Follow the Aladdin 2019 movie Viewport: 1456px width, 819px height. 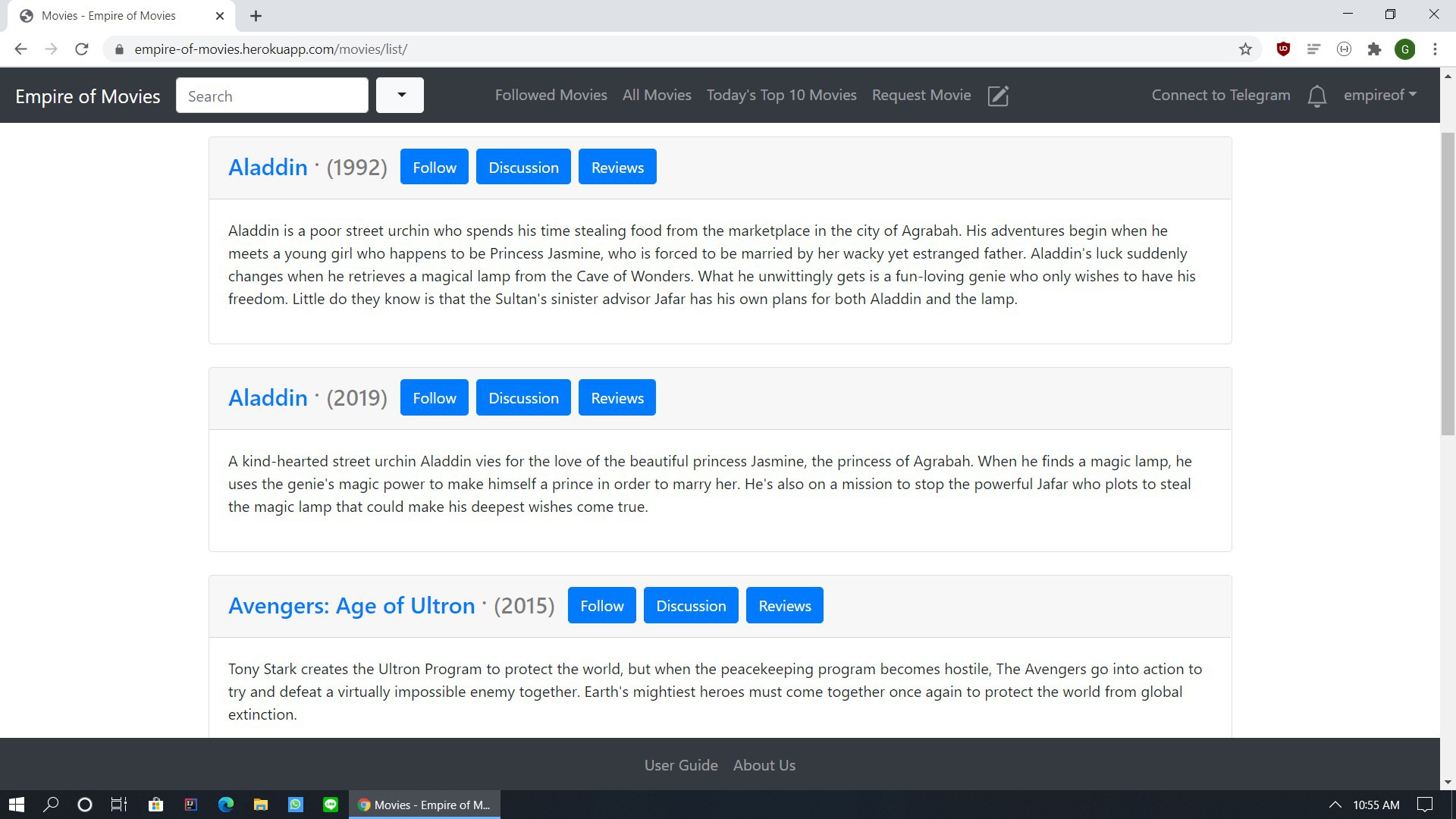(434, 397)
